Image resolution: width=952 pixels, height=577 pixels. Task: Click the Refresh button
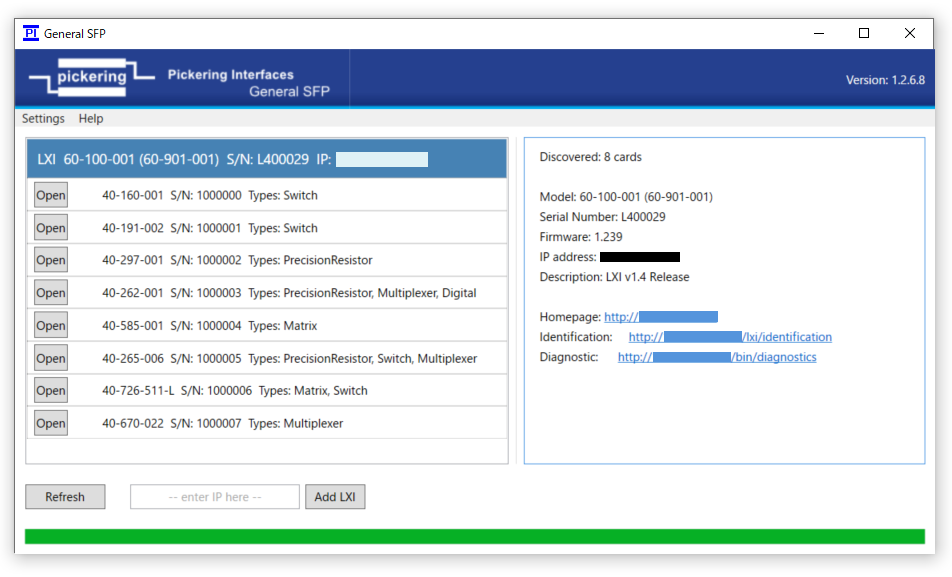pyautogui.click(x=65, y=497)
